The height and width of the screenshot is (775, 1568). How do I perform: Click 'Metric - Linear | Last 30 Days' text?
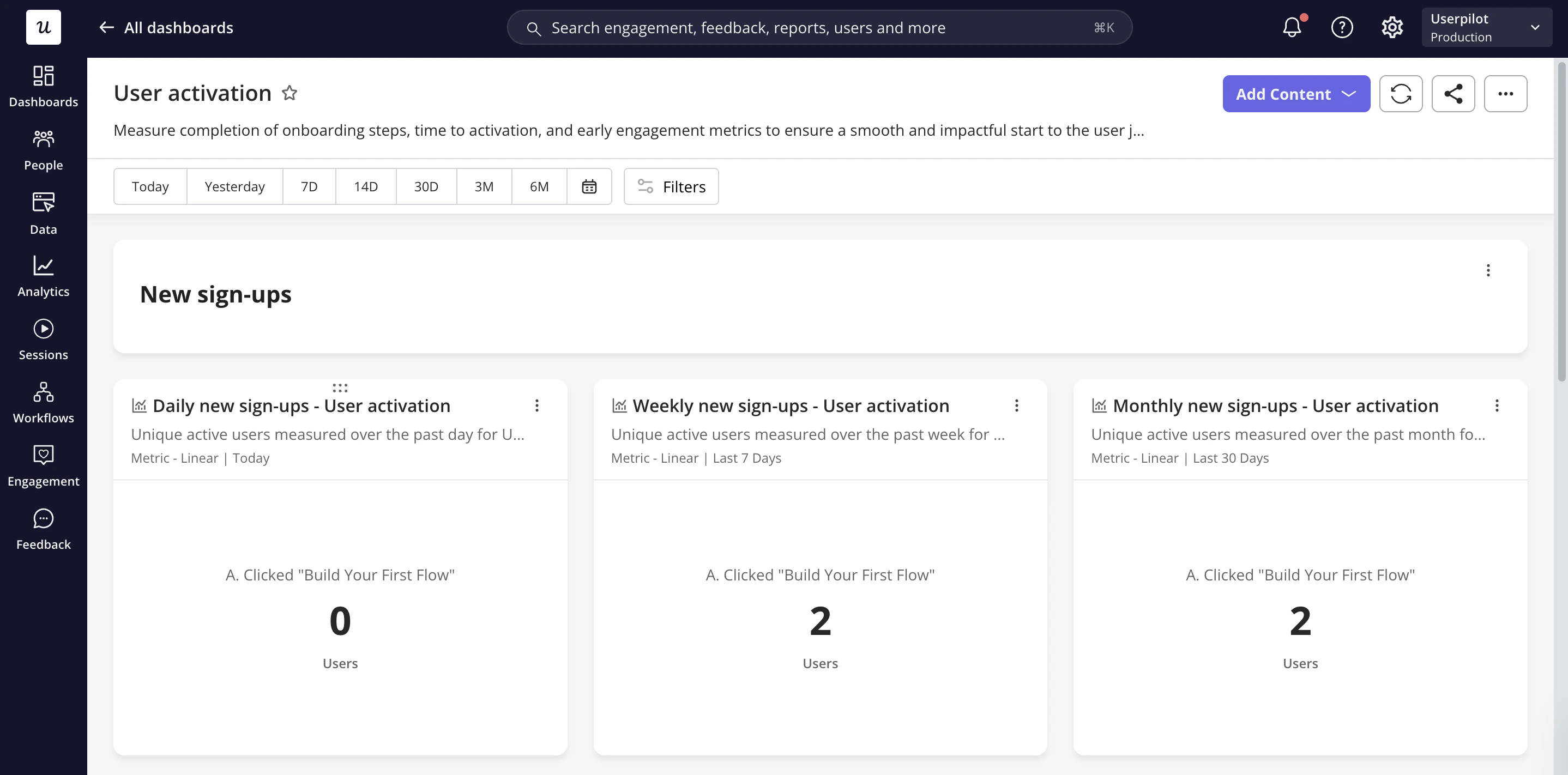[x=1180, y=458]
